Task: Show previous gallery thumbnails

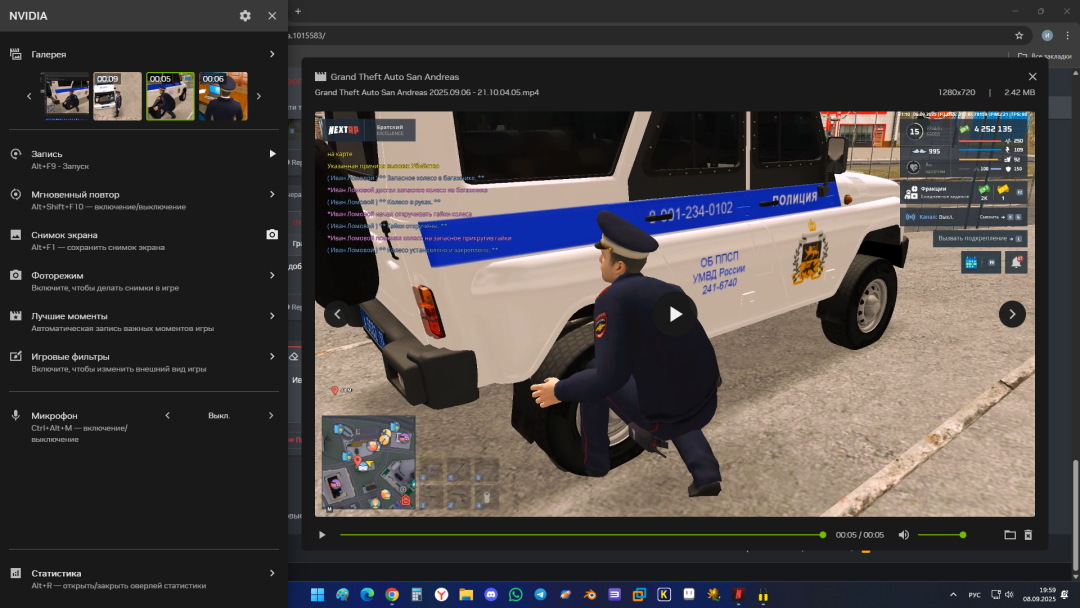Action: pyautogui.click(x=29, y=96)
